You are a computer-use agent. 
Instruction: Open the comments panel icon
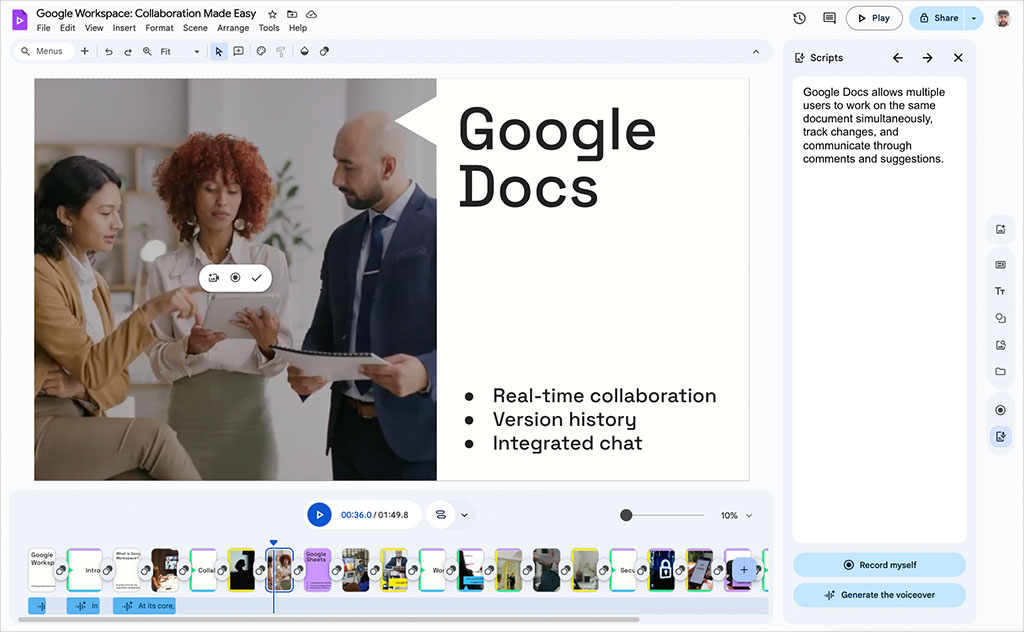tap(829, 18)
